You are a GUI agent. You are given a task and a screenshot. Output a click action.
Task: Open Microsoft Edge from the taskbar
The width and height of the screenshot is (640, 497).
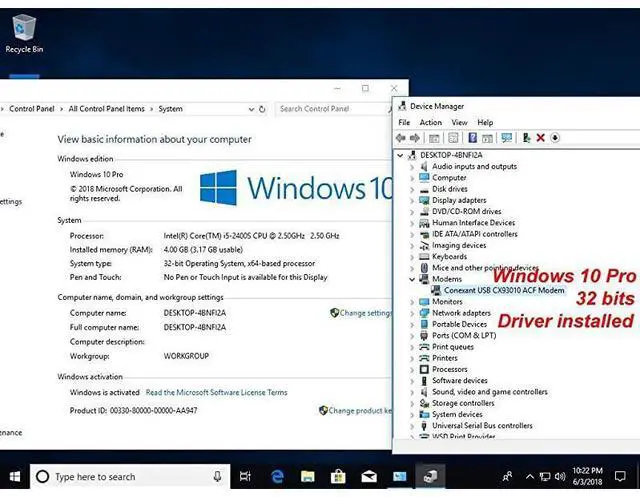click(277, 477)
